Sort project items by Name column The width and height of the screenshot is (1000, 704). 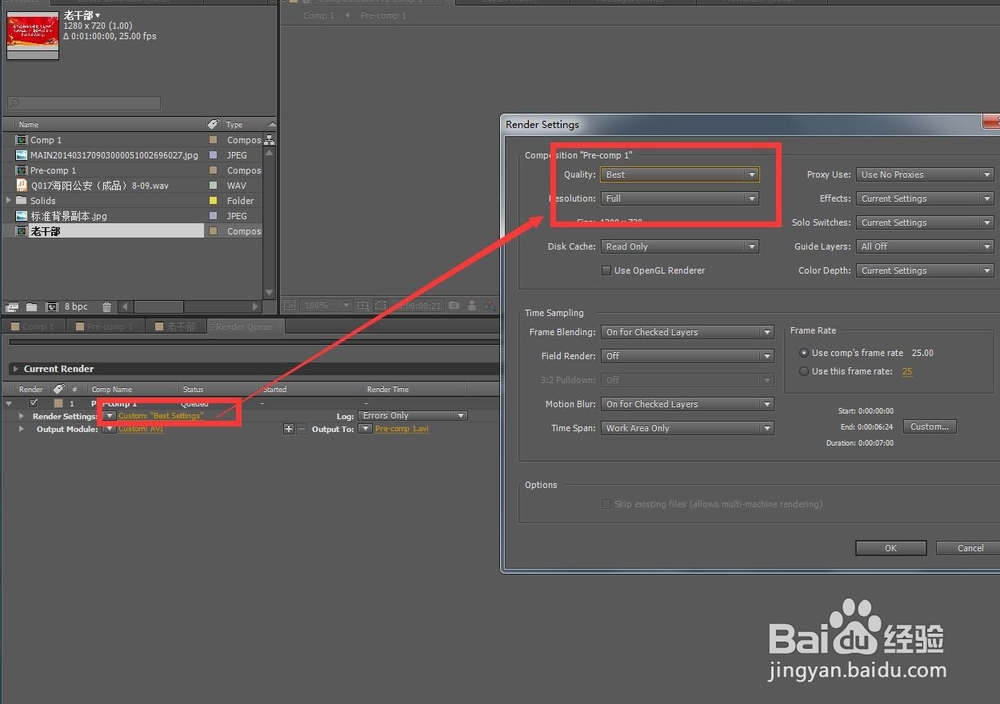(x=29, y=124)
